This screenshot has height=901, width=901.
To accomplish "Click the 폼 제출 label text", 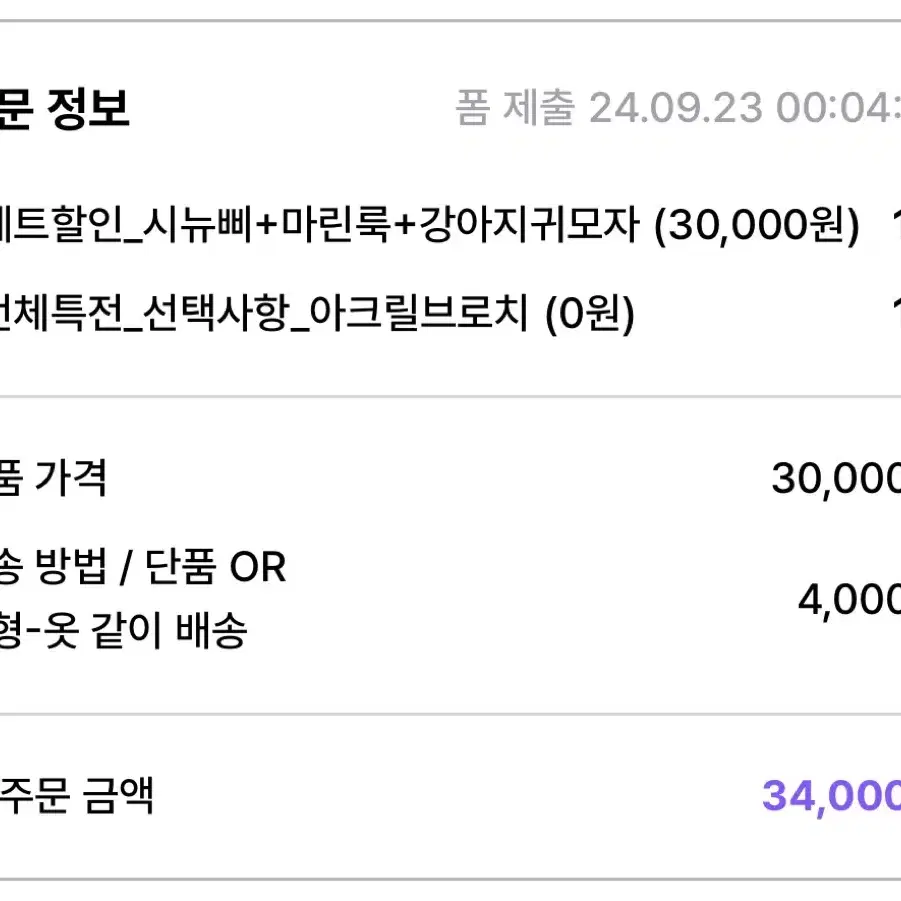I will pyautogui.click(x=515, y=107).
